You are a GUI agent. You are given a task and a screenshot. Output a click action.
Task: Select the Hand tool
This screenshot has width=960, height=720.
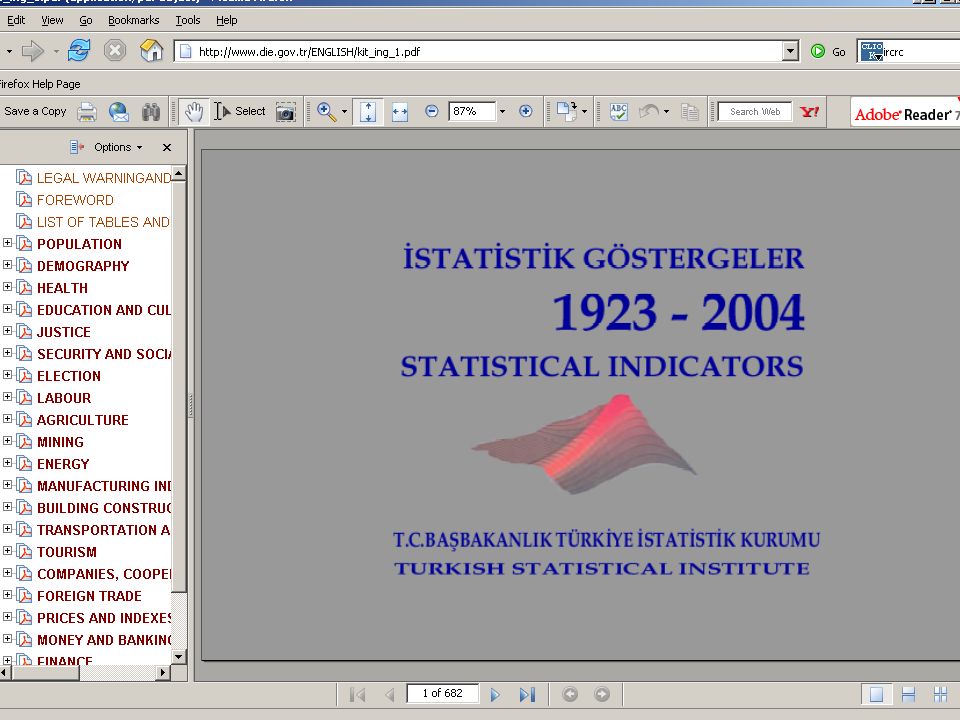(x=194, y=112)
